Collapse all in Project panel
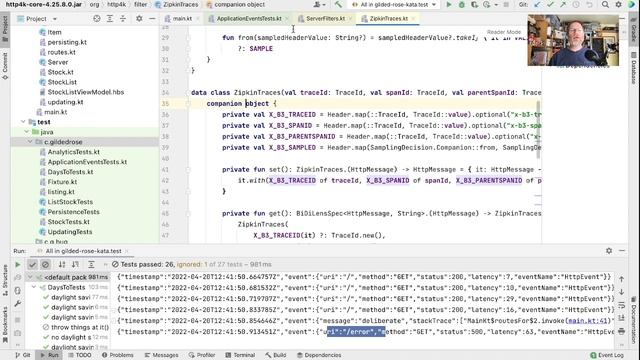 click(x=123, y=19)
